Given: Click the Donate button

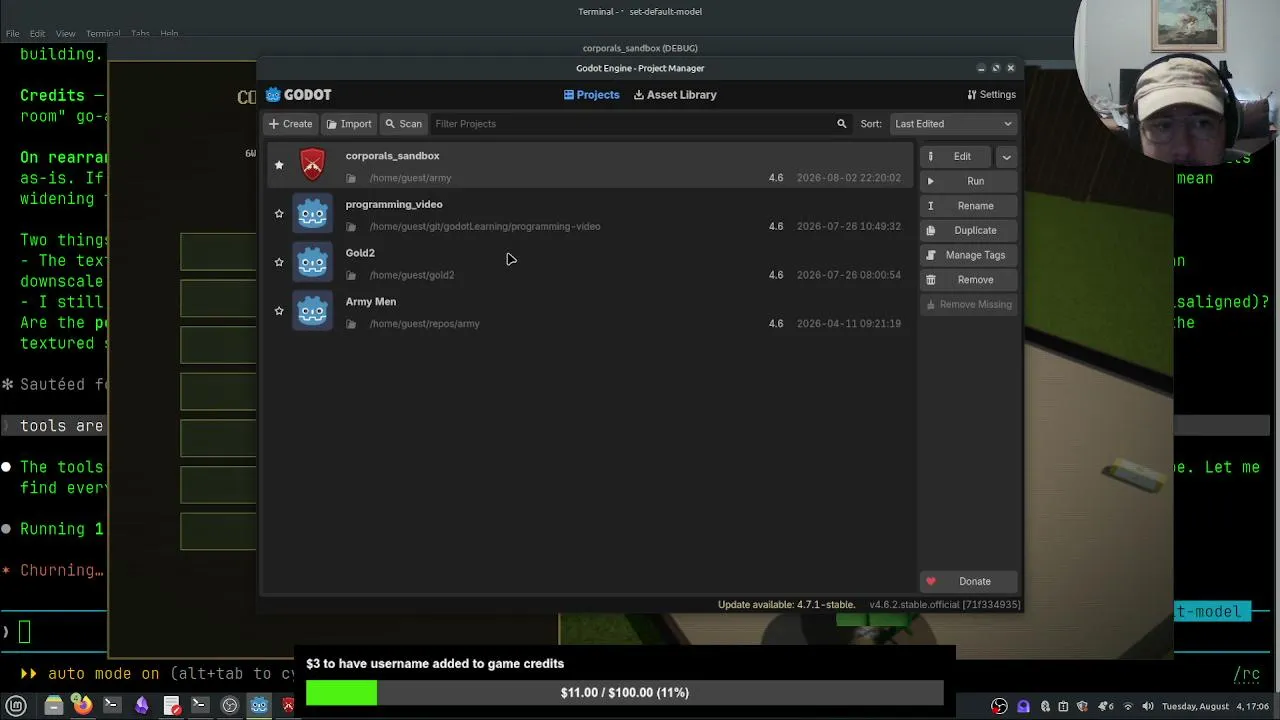Looking at the screenshot, I should click(x=968, y=582).
